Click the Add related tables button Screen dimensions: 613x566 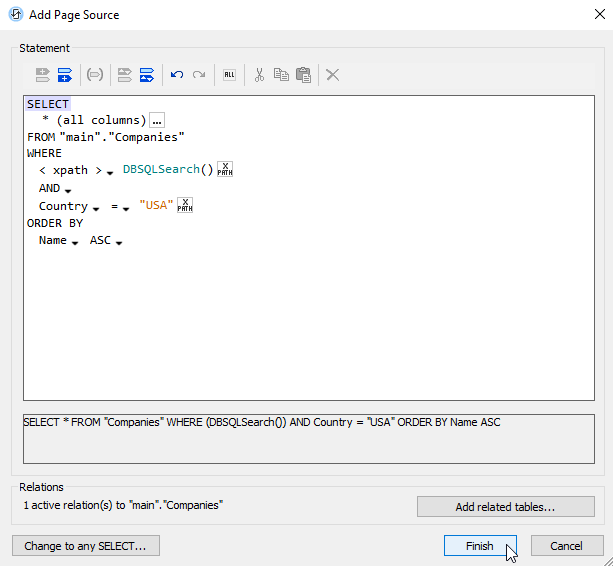point(505,507)
